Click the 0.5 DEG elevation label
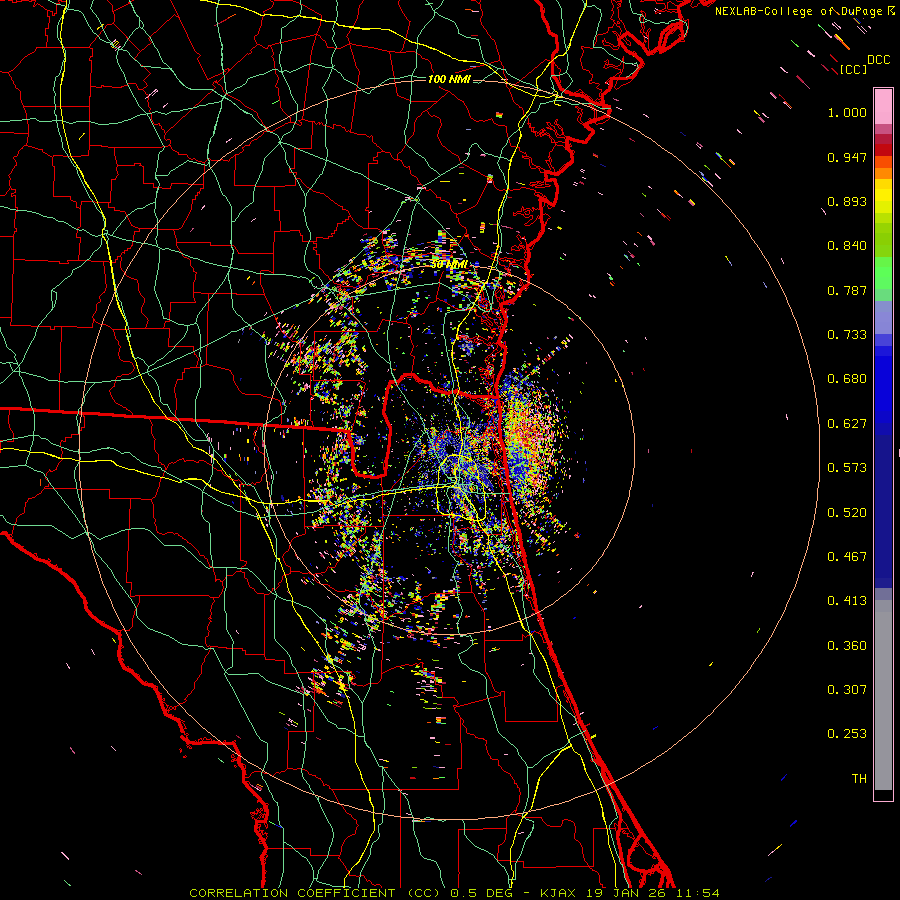900x900 pixels. click(481, 893)
